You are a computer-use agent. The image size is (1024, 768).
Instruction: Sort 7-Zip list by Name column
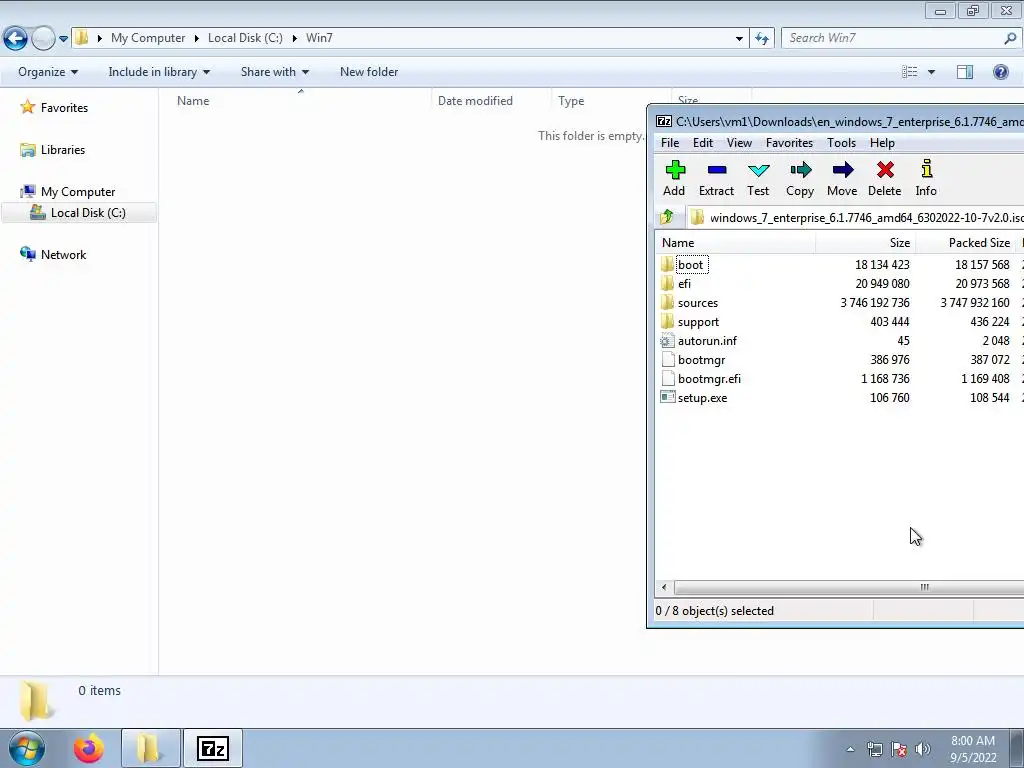point(735,242)
